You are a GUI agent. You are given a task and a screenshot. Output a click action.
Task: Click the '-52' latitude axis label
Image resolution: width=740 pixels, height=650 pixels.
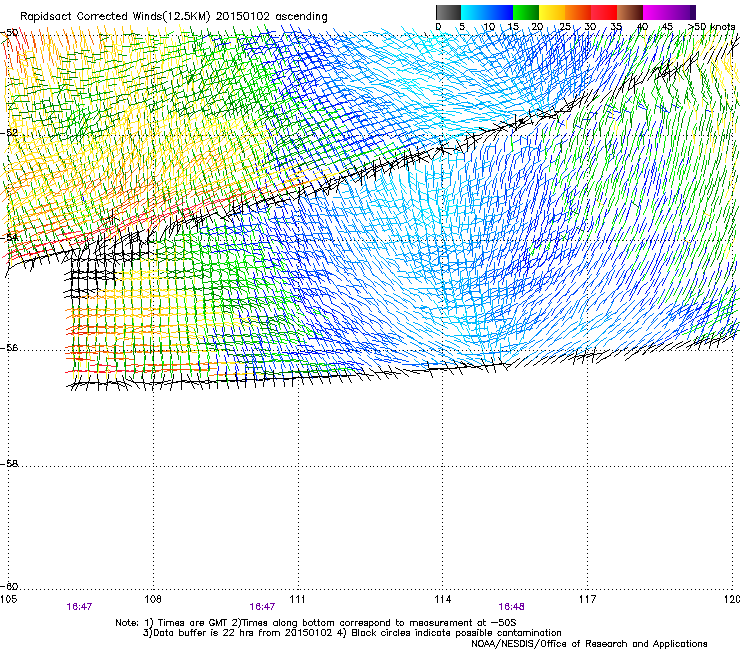click(9, 133)
